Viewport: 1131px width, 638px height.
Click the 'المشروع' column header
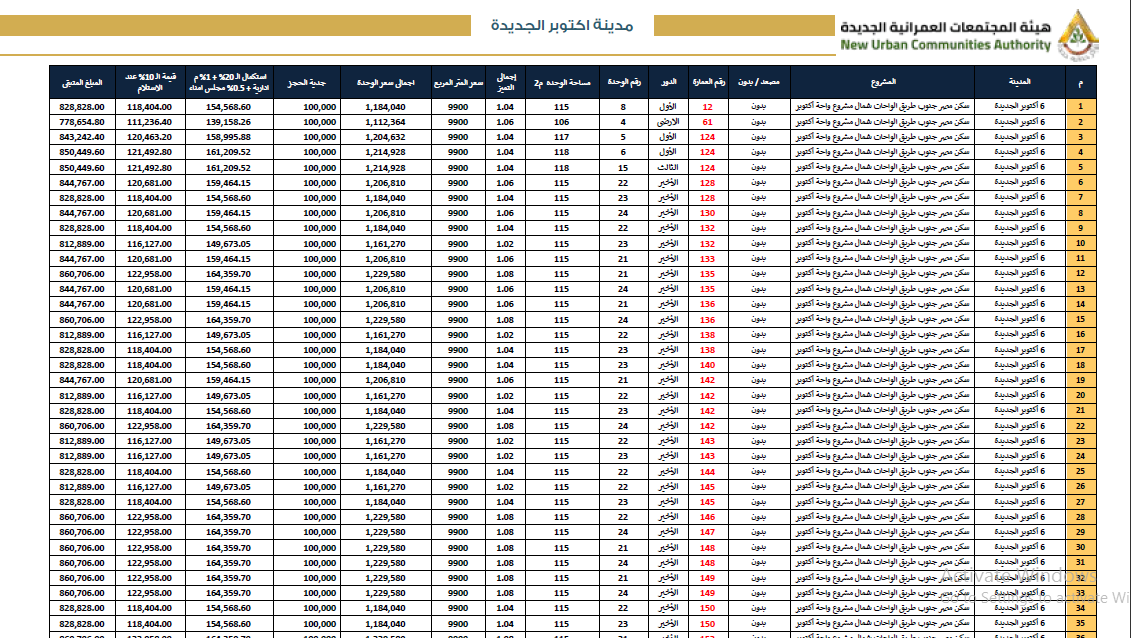pos(882,82)
